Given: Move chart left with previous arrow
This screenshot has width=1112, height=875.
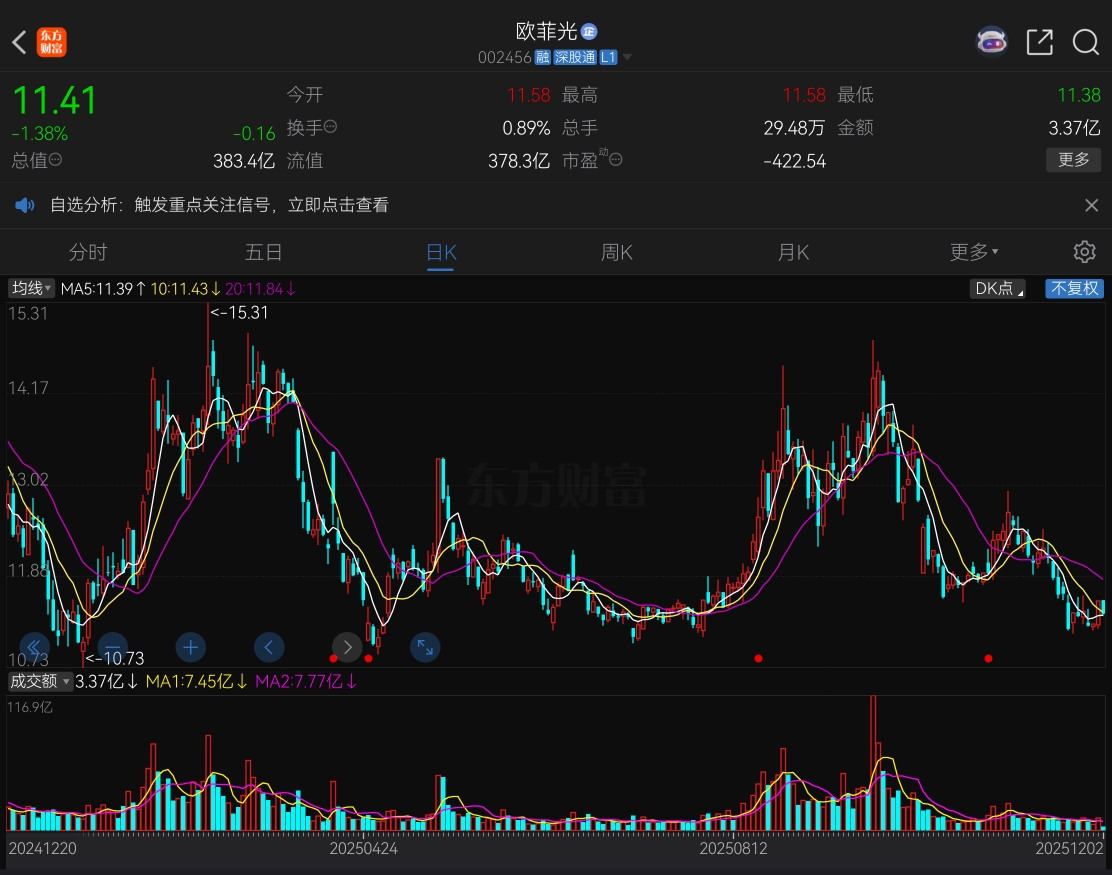Looking at the screenshot, I should [x=269, y=647].
